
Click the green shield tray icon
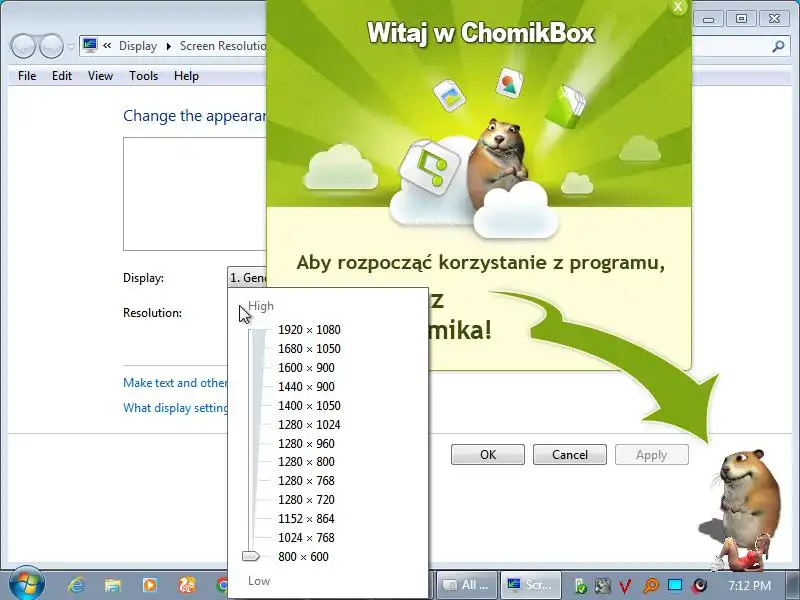pos(580,585)
